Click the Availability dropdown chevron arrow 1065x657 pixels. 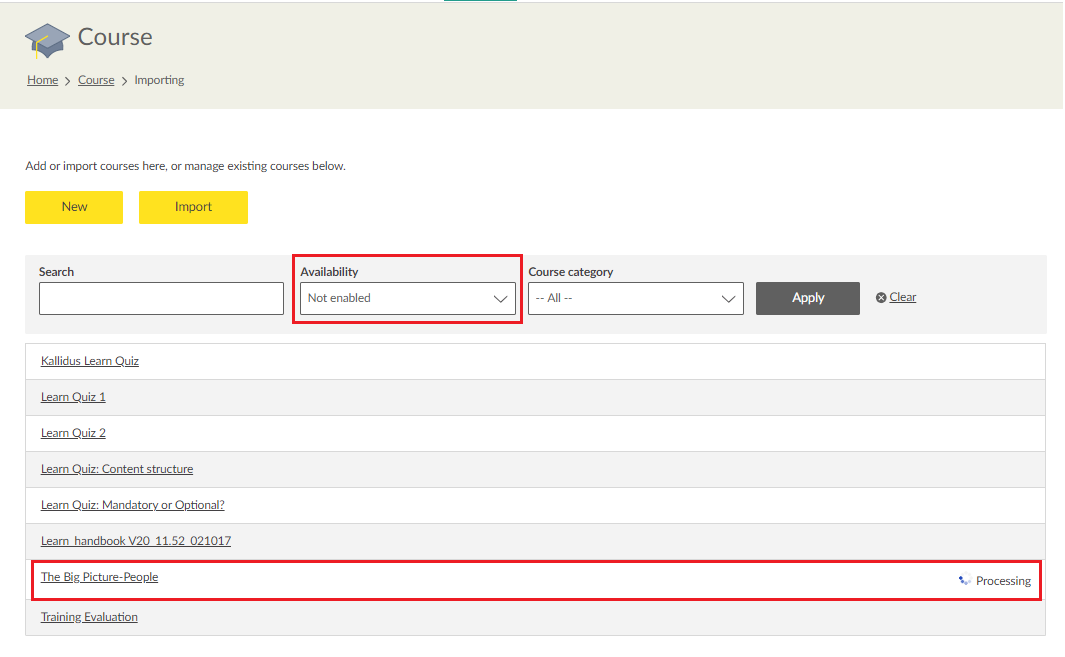tap(501, 298)
